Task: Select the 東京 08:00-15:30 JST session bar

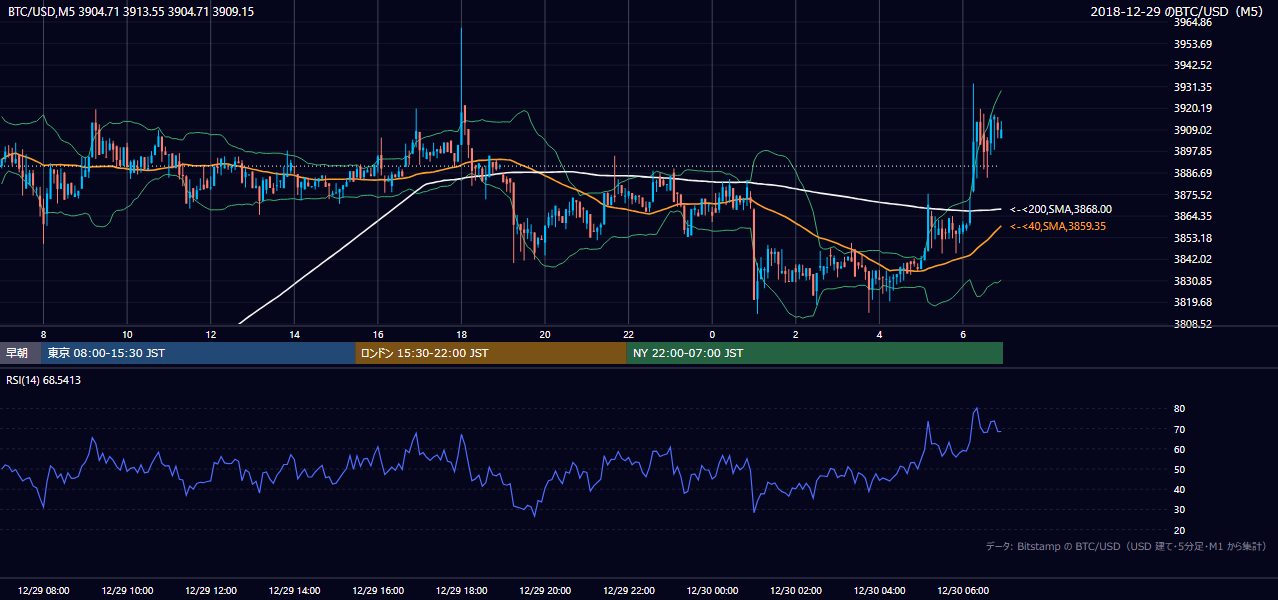Action: (x=198, y=353)
